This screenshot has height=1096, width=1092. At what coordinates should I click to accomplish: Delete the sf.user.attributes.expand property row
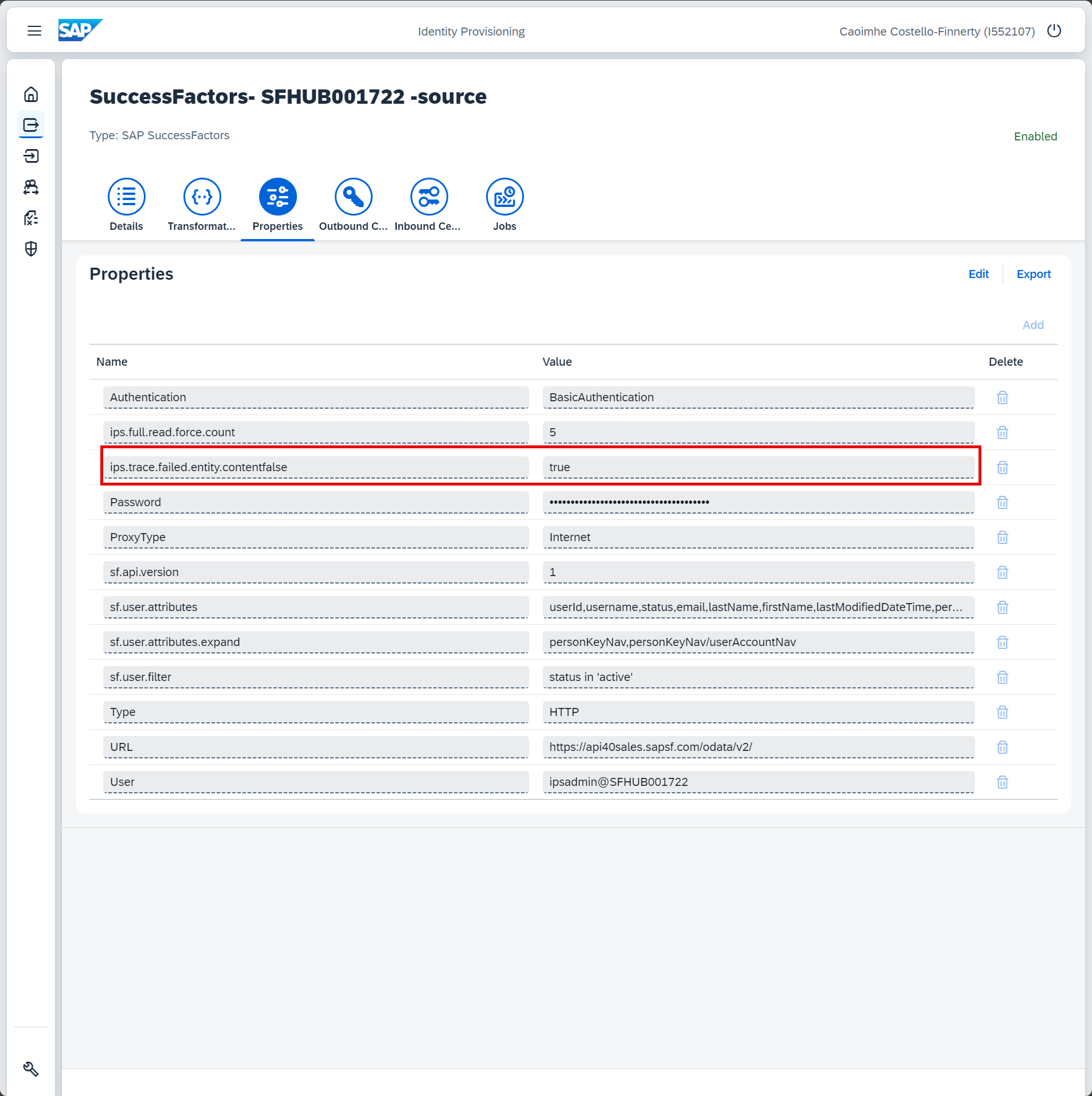click(1002, 642)
